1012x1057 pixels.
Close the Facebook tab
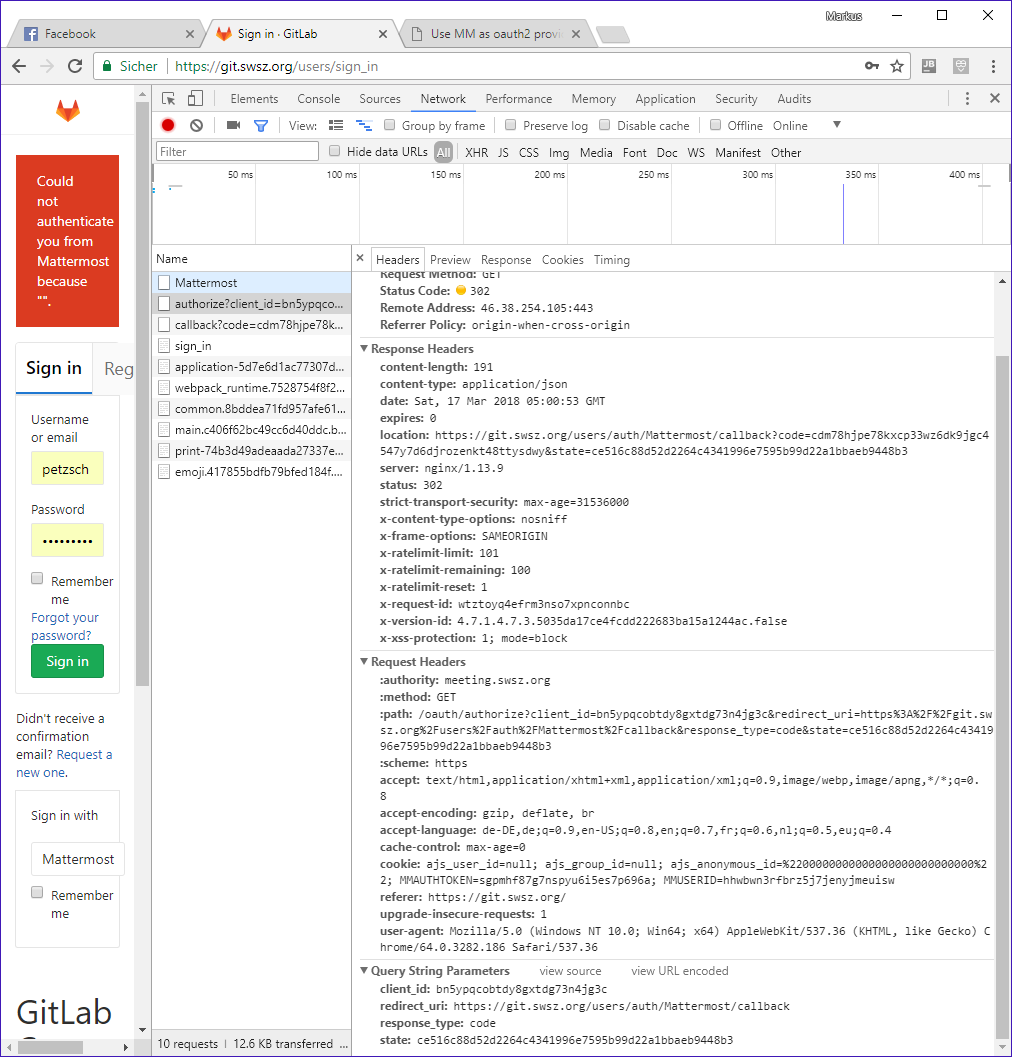click(189, 34)
